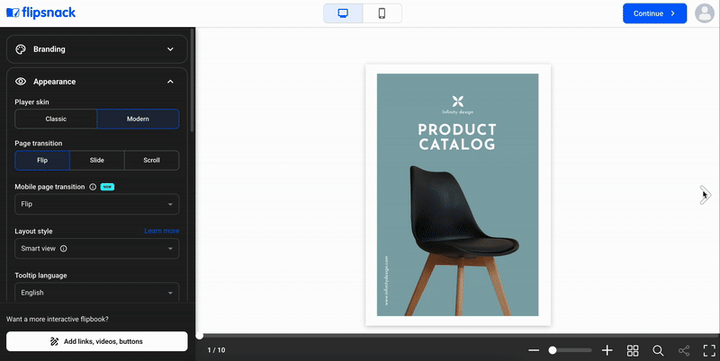
Task: Click the Product Catalog cover page
Action: coord(458,195)
